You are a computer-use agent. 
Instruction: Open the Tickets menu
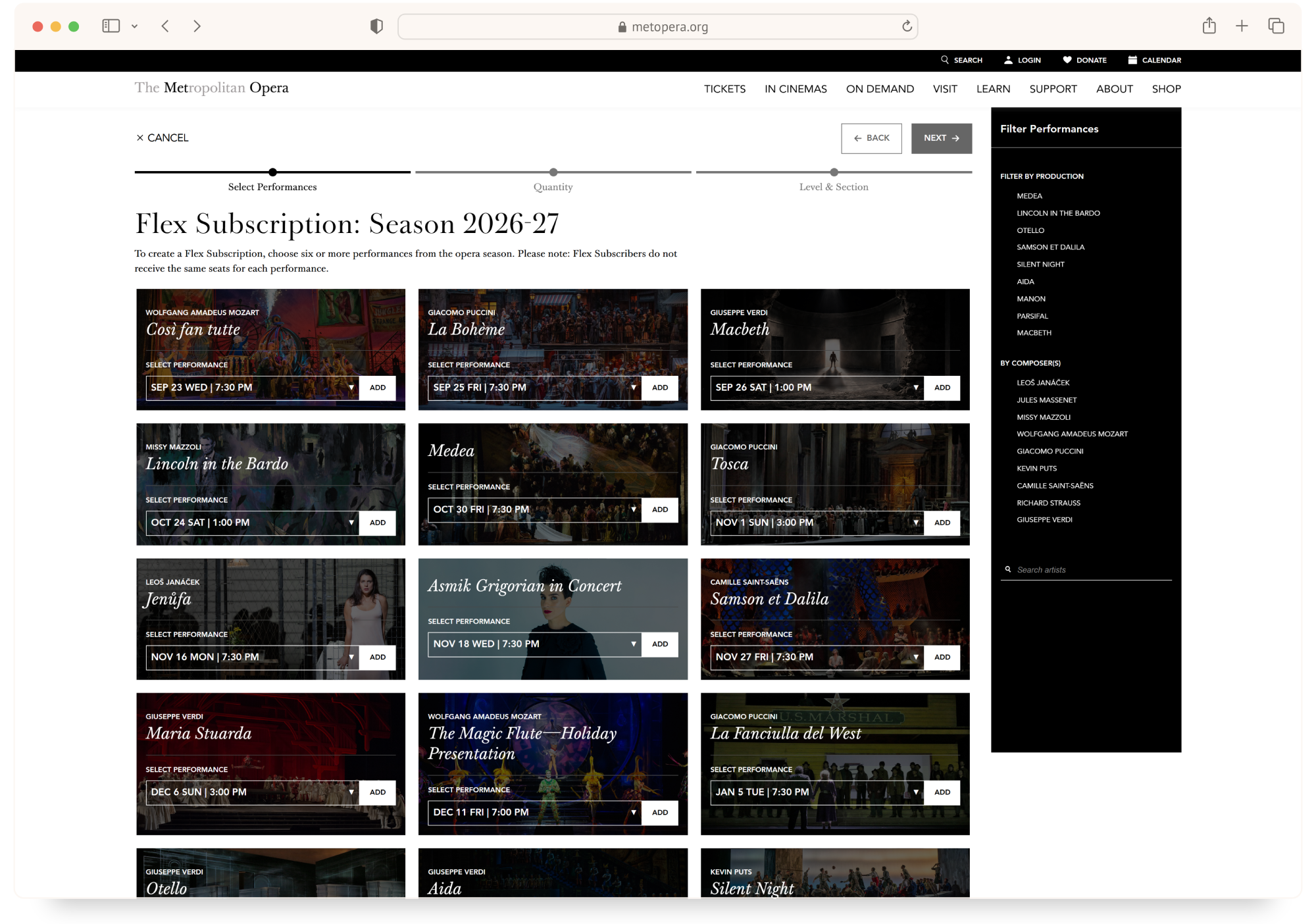(x=724, y=89)
